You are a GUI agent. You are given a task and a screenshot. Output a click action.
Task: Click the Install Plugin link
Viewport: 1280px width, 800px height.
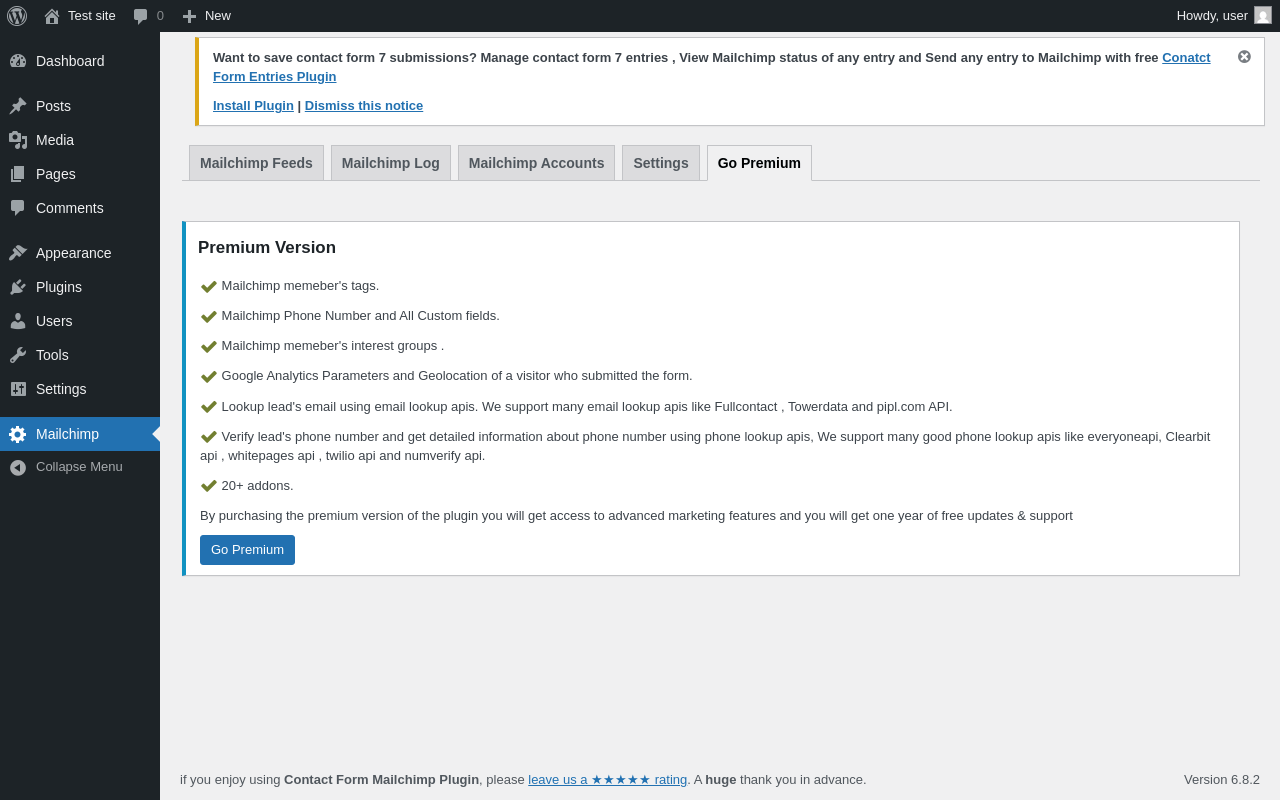click(253, 105)
